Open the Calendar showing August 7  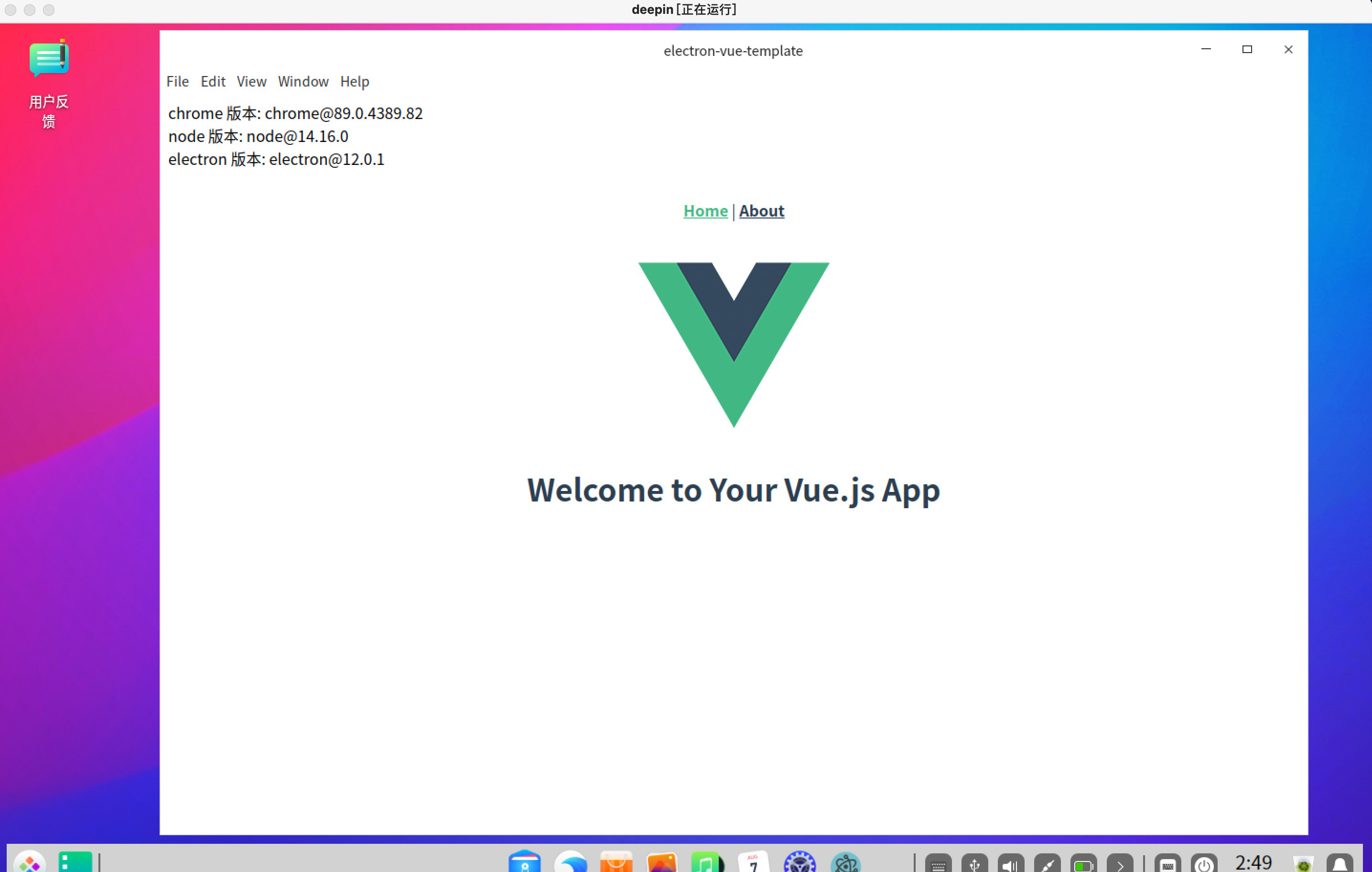(753, 862)
